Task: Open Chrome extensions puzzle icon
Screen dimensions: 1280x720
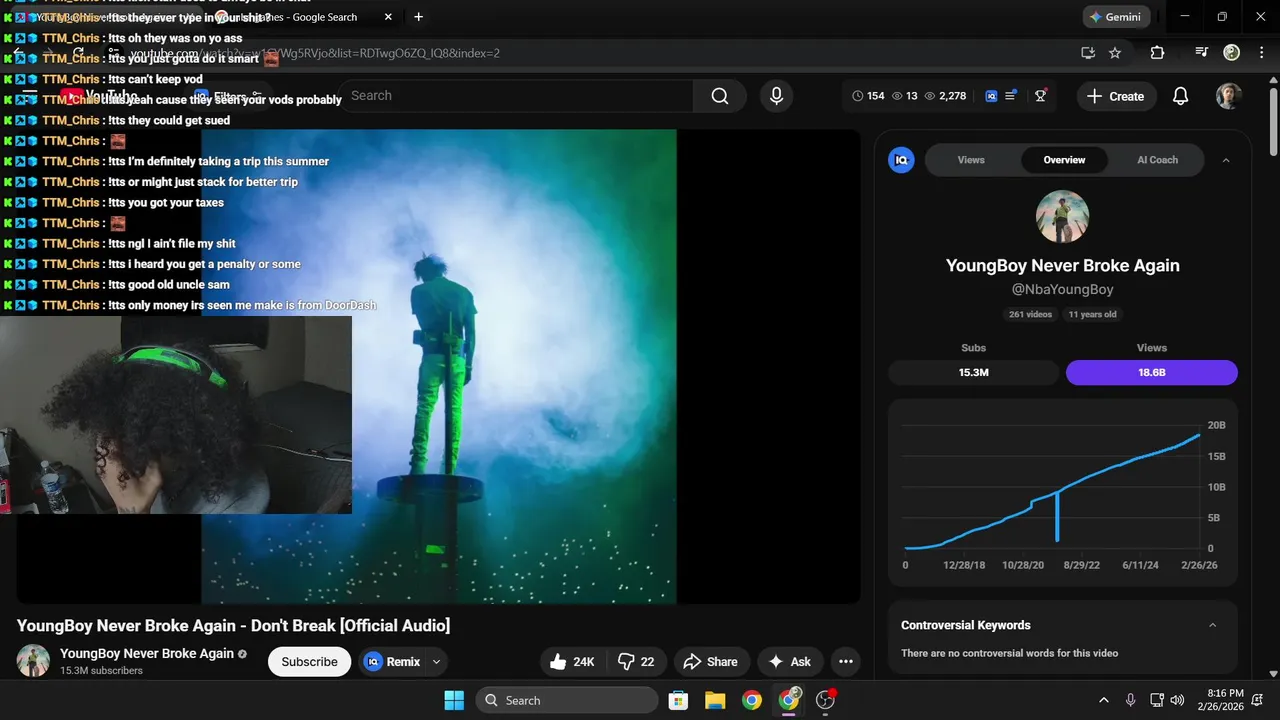Action: (x=1157, y=53)
